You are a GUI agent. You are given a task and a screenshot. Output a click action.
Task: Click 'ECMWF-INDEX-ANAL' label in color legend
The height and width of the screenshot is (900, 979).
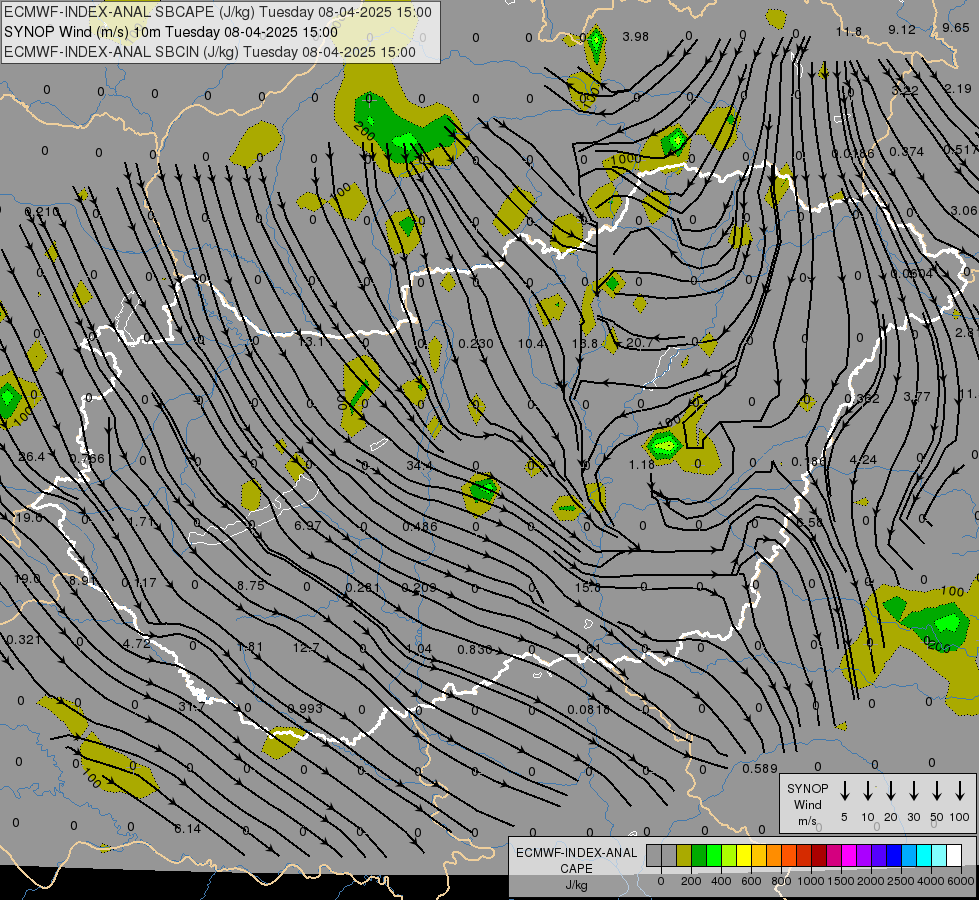pyautogui.click(x=576, y=853)
